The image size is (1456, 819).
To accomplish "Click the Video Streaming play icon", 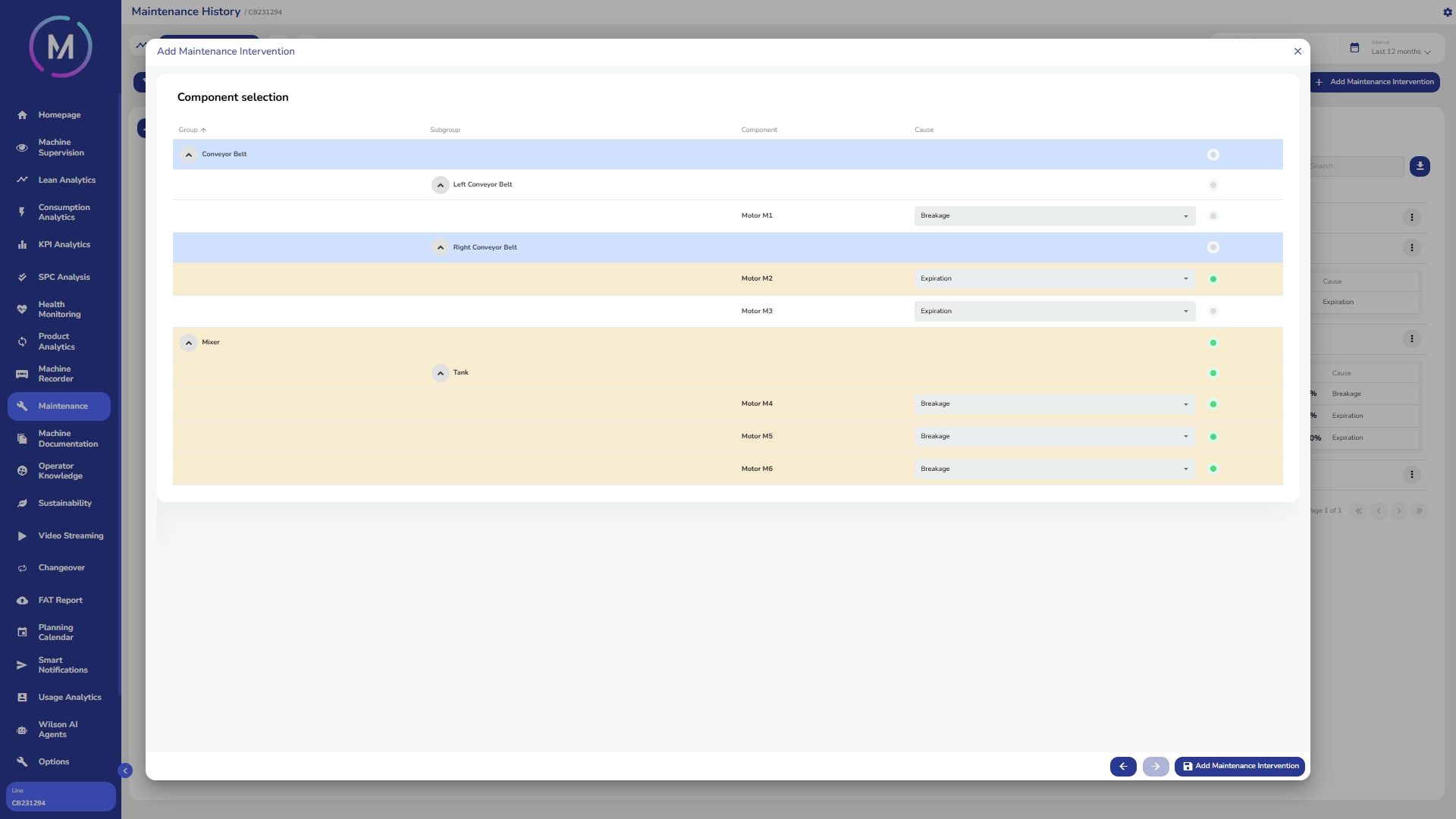I will [22, 536].
